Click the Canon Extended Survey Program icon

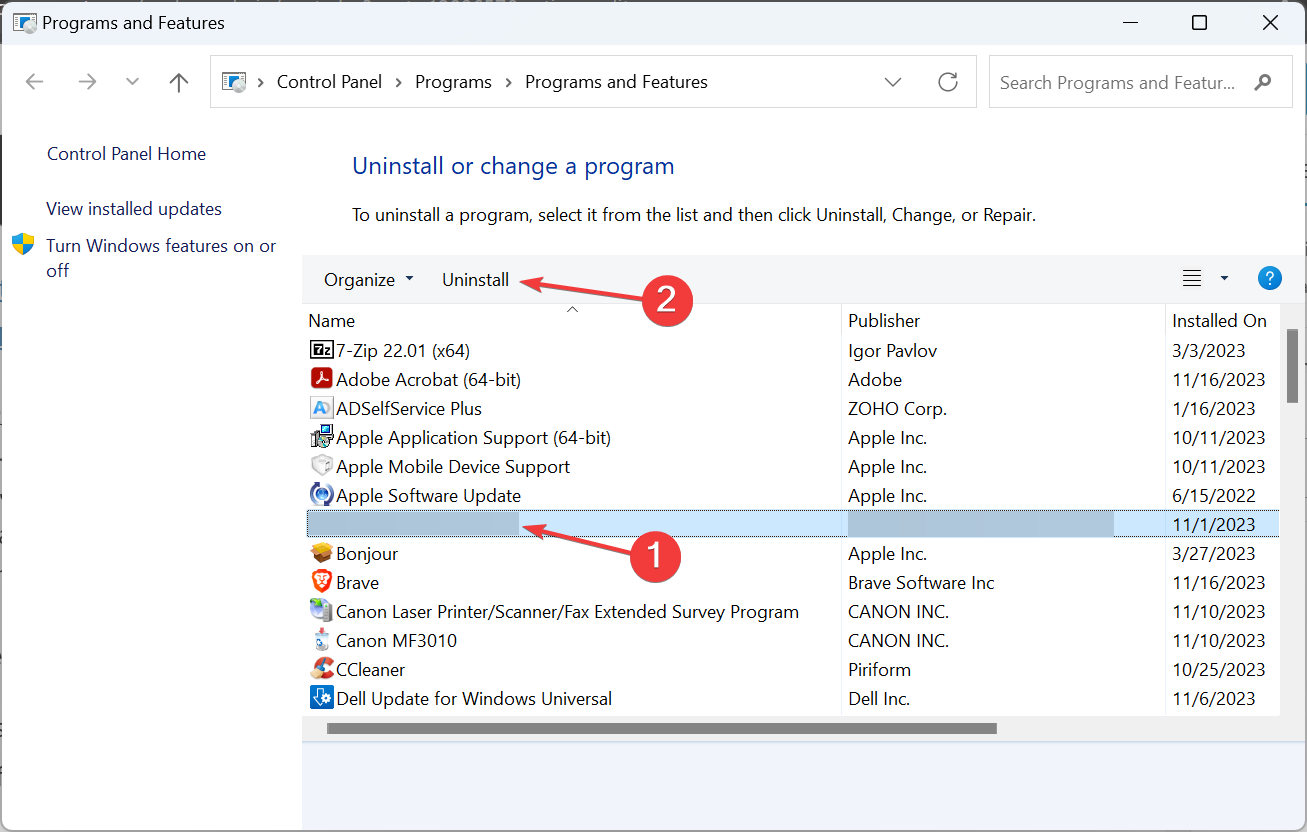321,612
